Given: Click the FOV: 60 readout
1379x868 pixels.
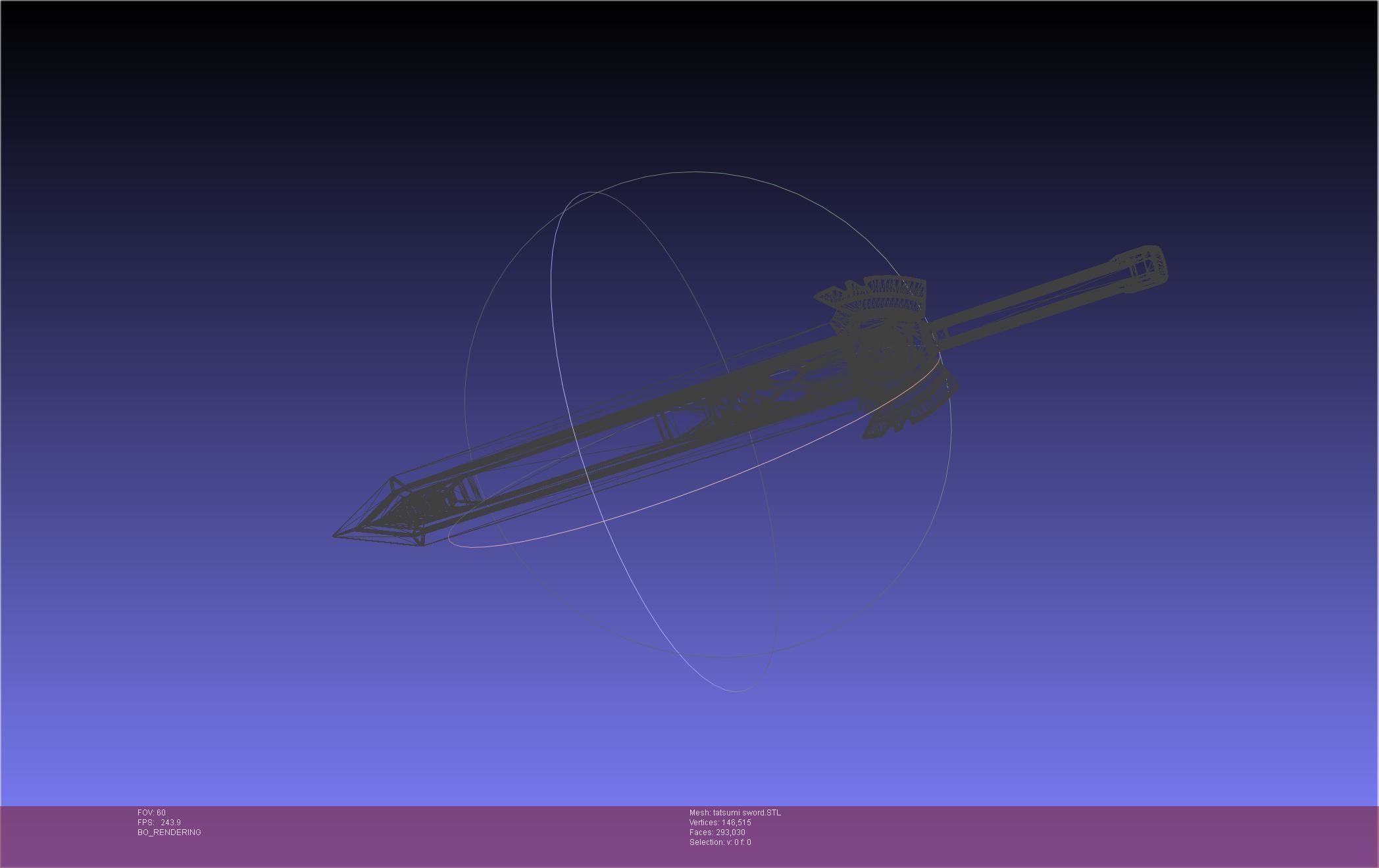Looking at the screenshot, I should pyautogui.click(x=151, y=813).
